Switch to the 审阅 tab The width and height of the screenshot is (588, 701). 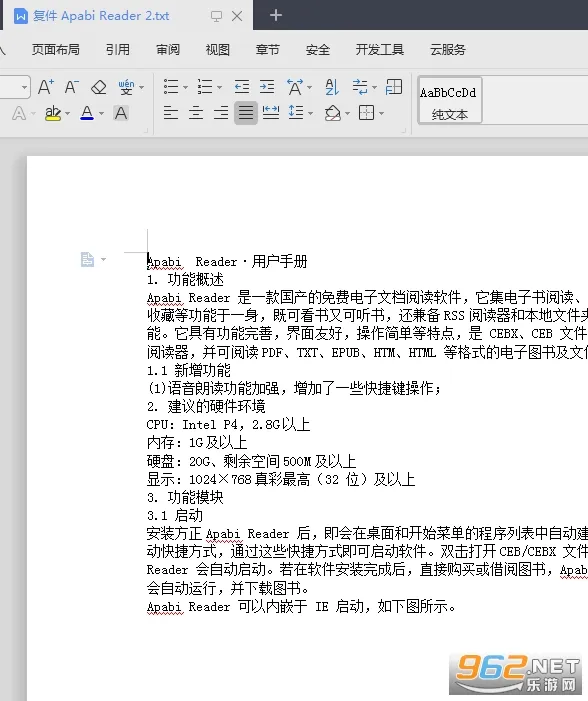(168, 50)
